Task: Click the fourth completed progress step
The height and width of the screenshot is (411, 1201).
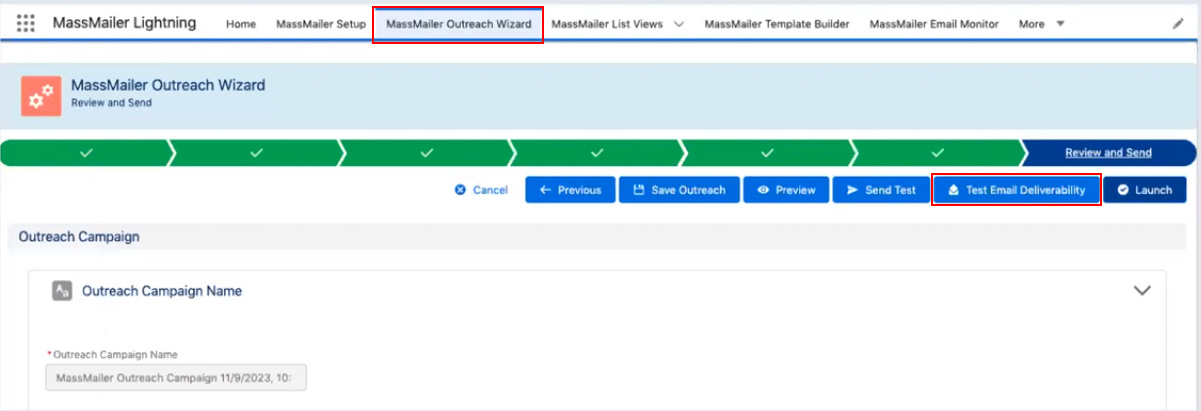Action: [x=597, y=153]
